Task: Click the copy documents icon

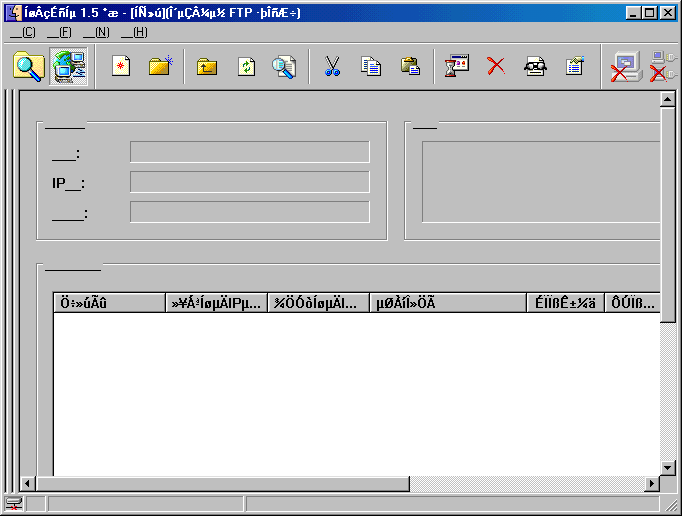Action: [x=371, y=67]
